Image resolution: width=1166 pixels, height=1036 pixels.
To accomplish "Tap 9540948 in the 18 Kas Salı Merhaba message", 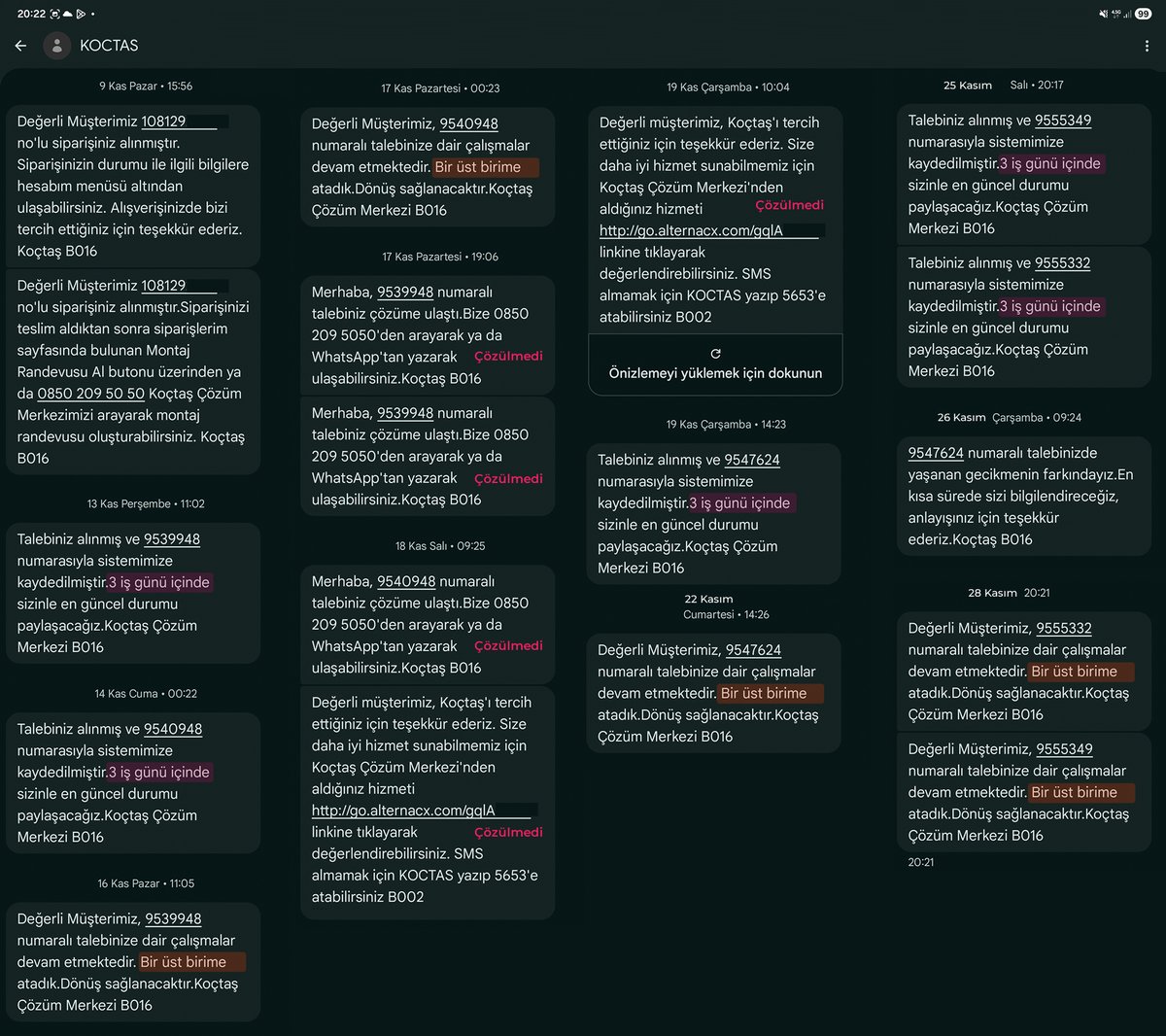I will tap(406, 581).
